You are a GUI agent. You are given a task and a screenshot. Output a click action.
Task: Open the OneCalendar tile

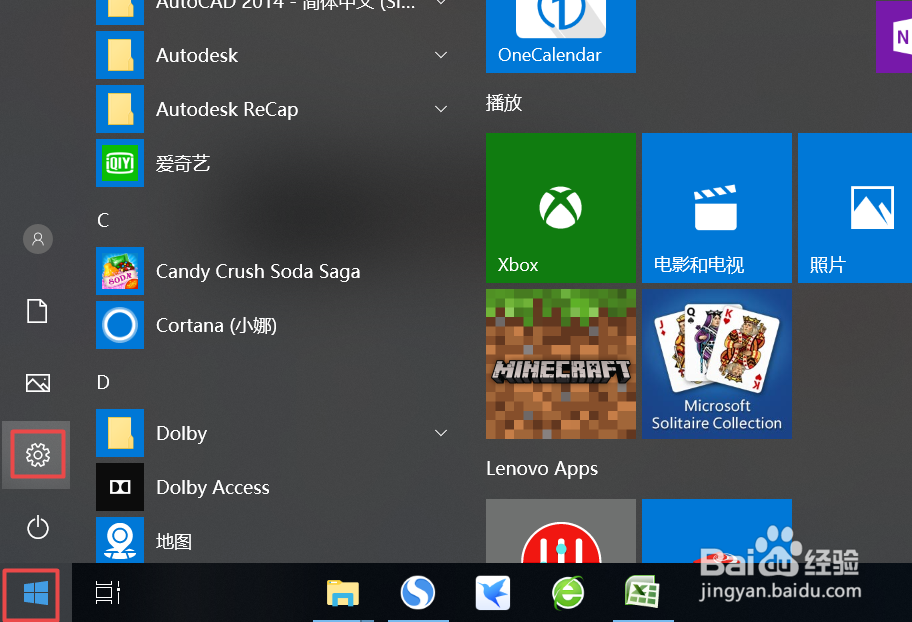(x=561, y=36)
